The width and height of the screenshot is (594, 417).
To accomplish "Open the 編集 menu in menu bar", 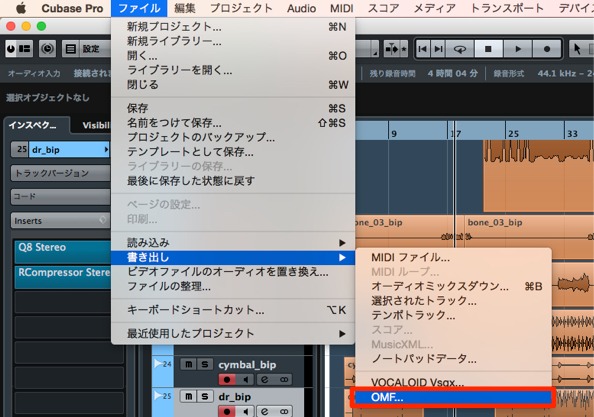I will click(x=185, y=8).
